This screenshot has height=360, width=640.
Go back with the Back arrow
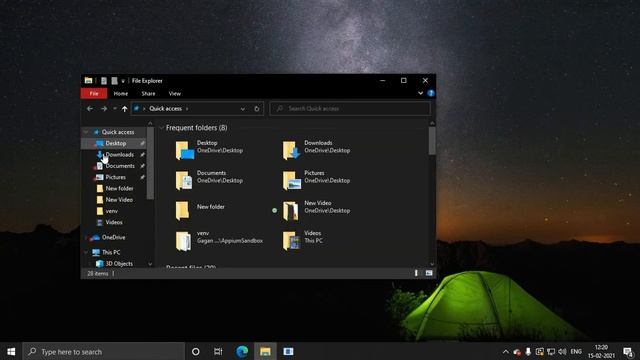click(89, 109)
